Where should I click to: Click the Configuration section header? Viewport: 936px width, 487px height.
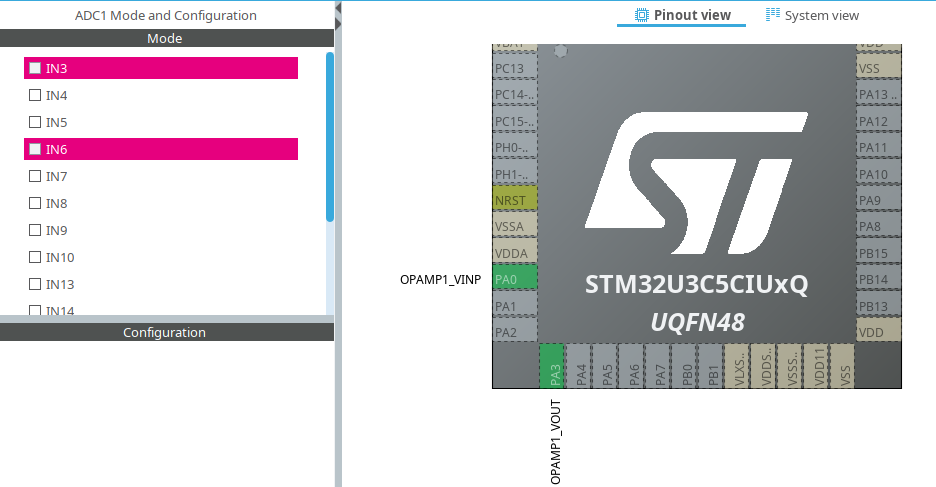[167, 332]
